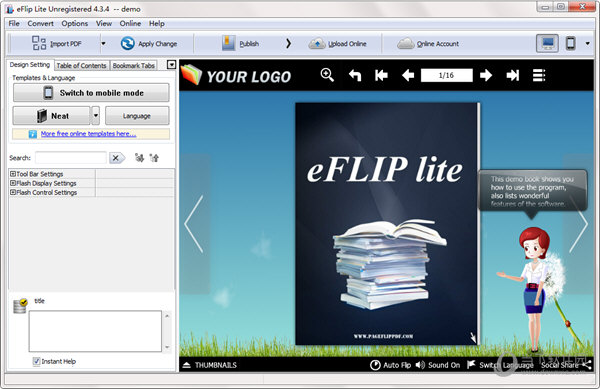Jump to last page icon
600x389 pixels.
point(512,75)
